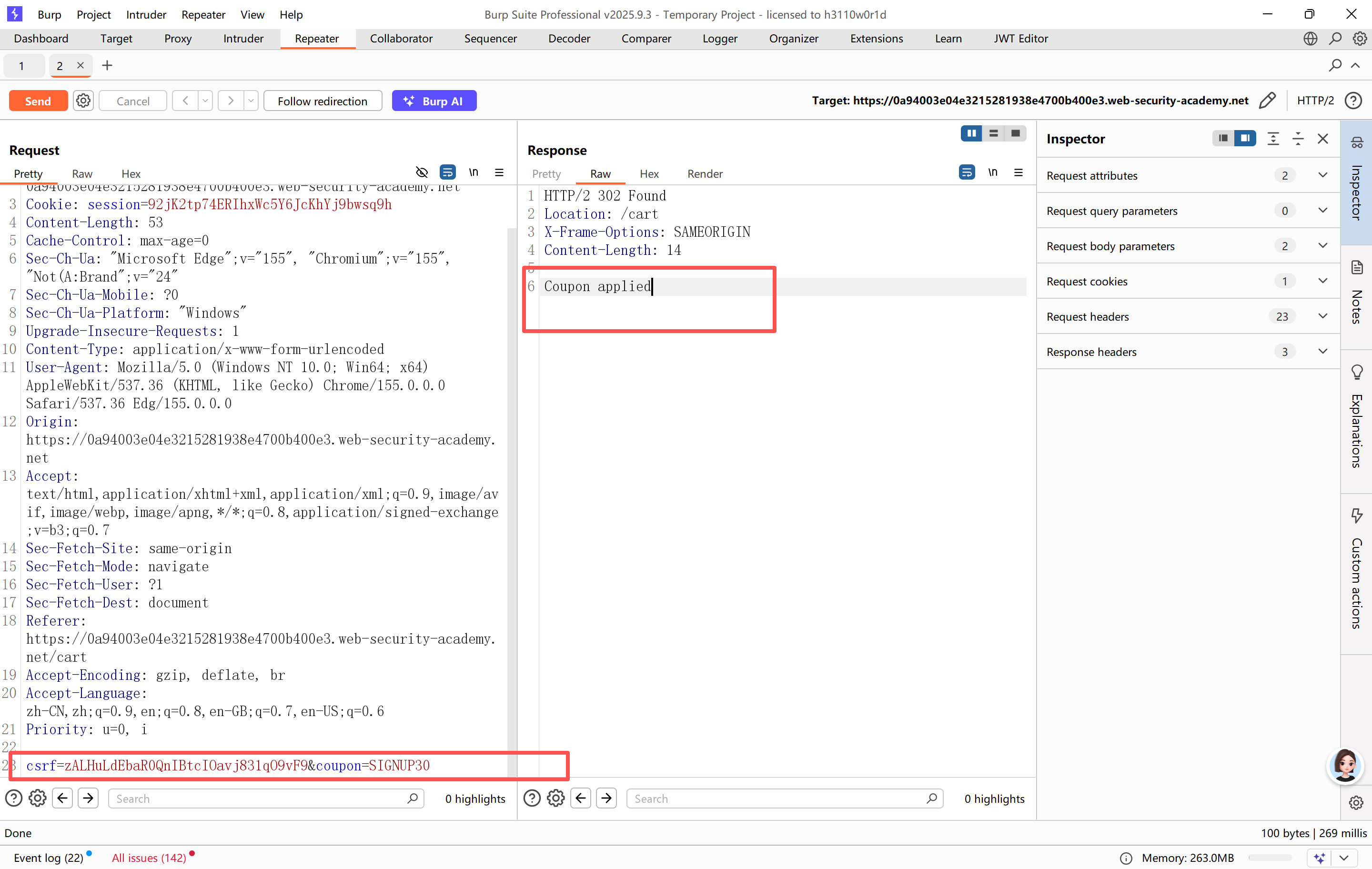The image size is (1372, 869).
Task: Edit target with pencil icon
Action: coord(1267,101)
